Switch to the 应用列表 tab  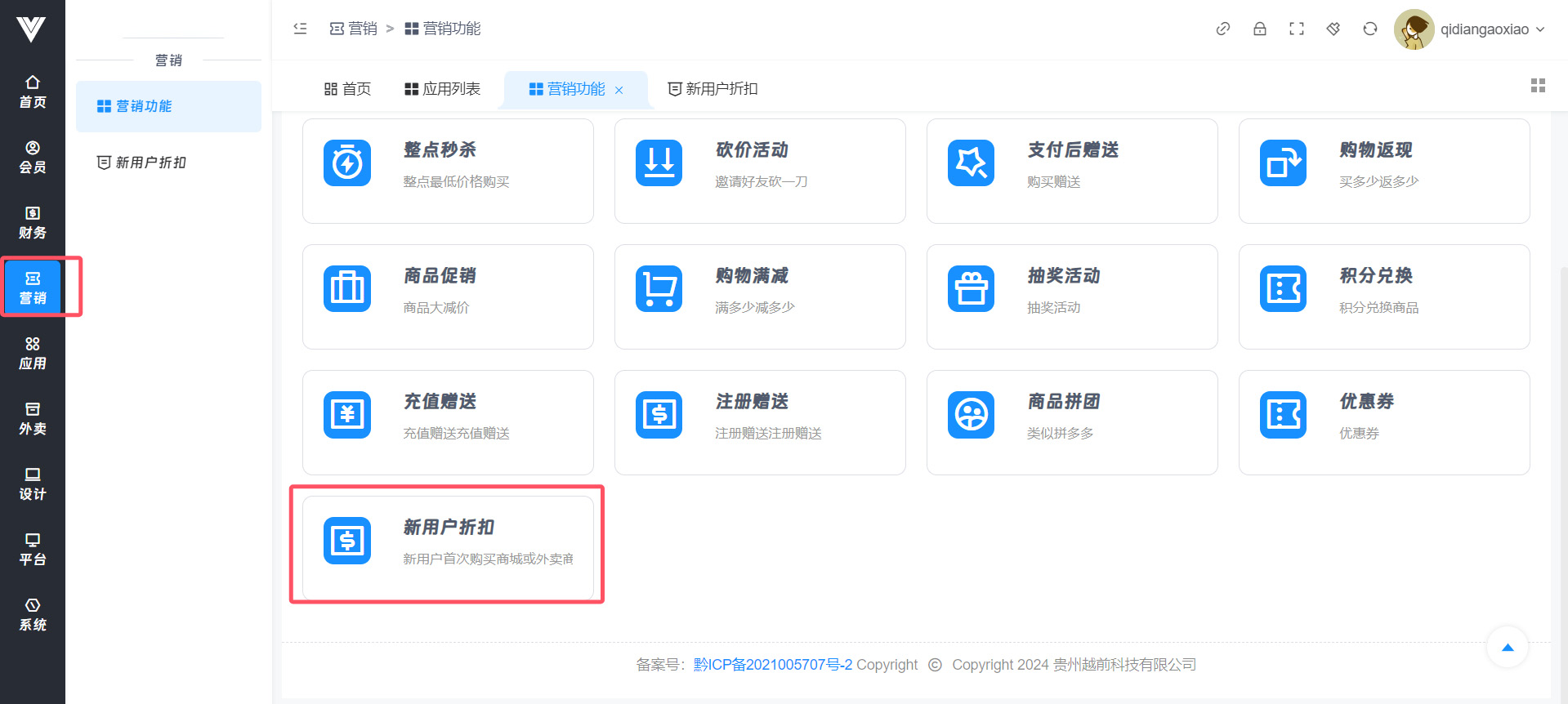point(442,89)
